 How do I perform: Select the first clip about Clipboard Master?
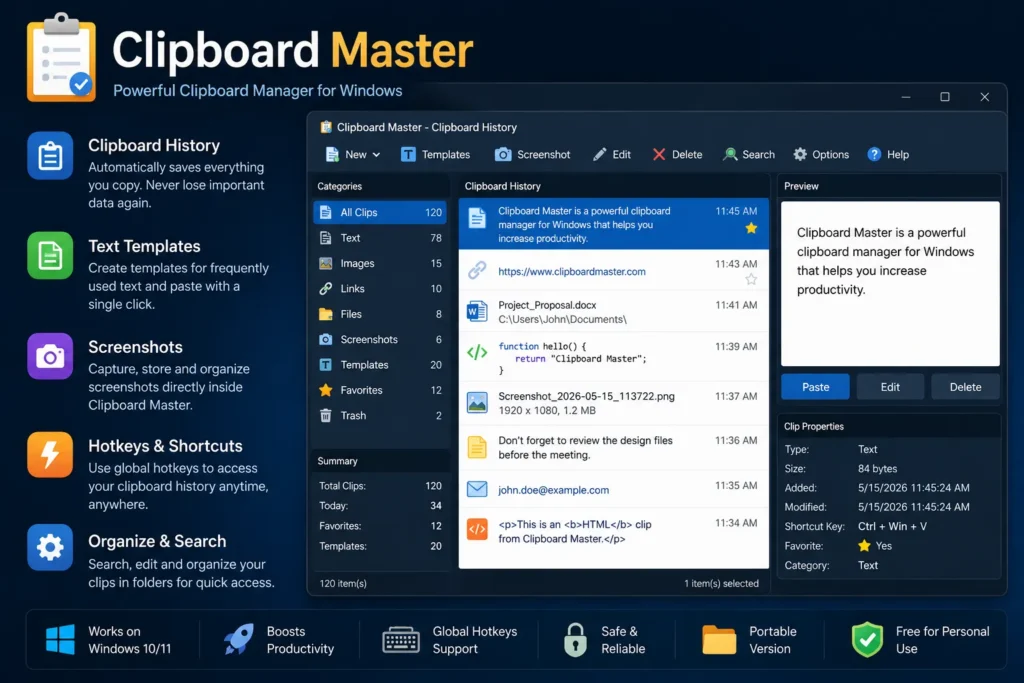tap(613, 224)
